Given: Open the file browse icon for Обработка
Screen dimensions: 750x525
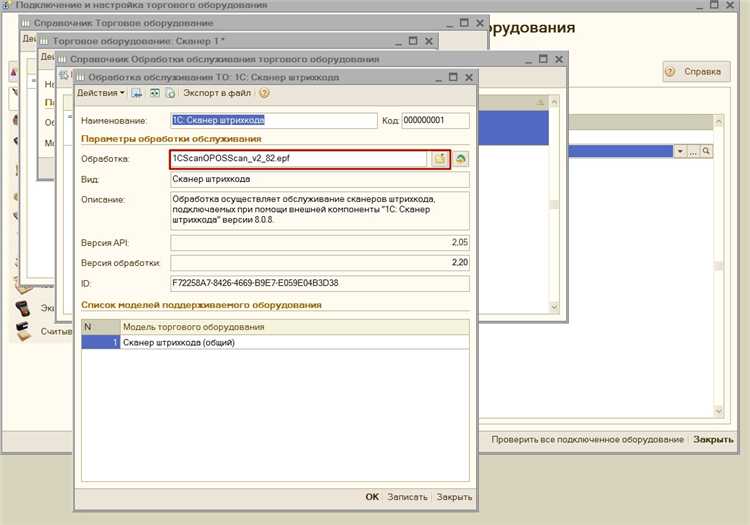Looking at the screenshot, I should 439,159.
